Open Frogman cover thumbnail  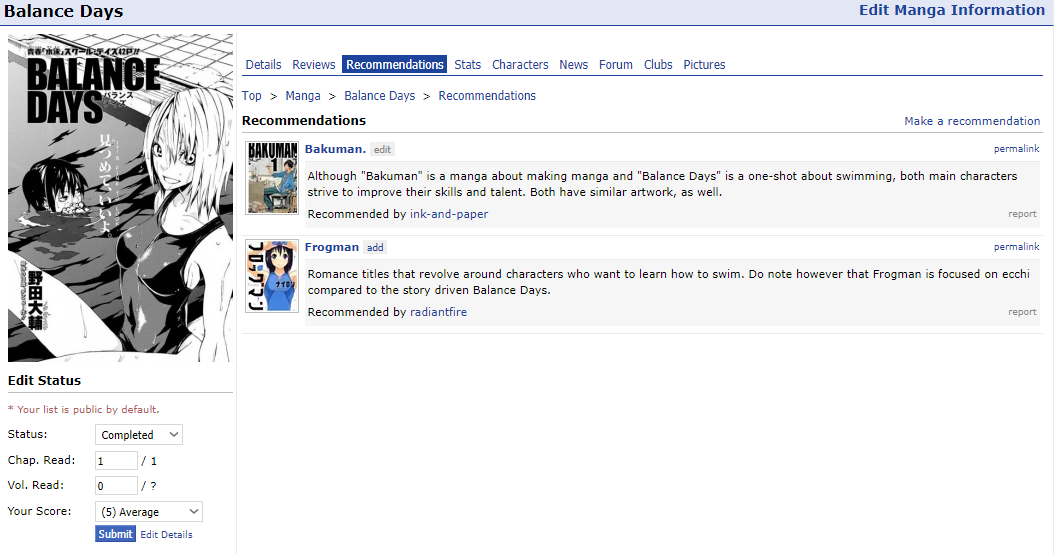[272, 276]
